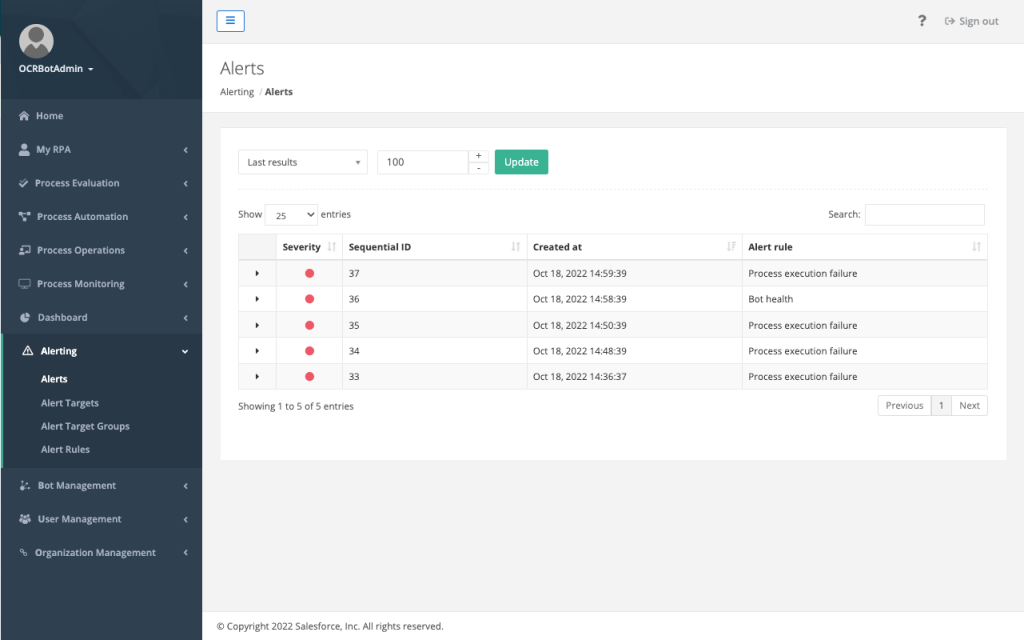The image size is (1024, 640).
Task: Click the Home house icon in sidebar
Action: coord(24,116)
